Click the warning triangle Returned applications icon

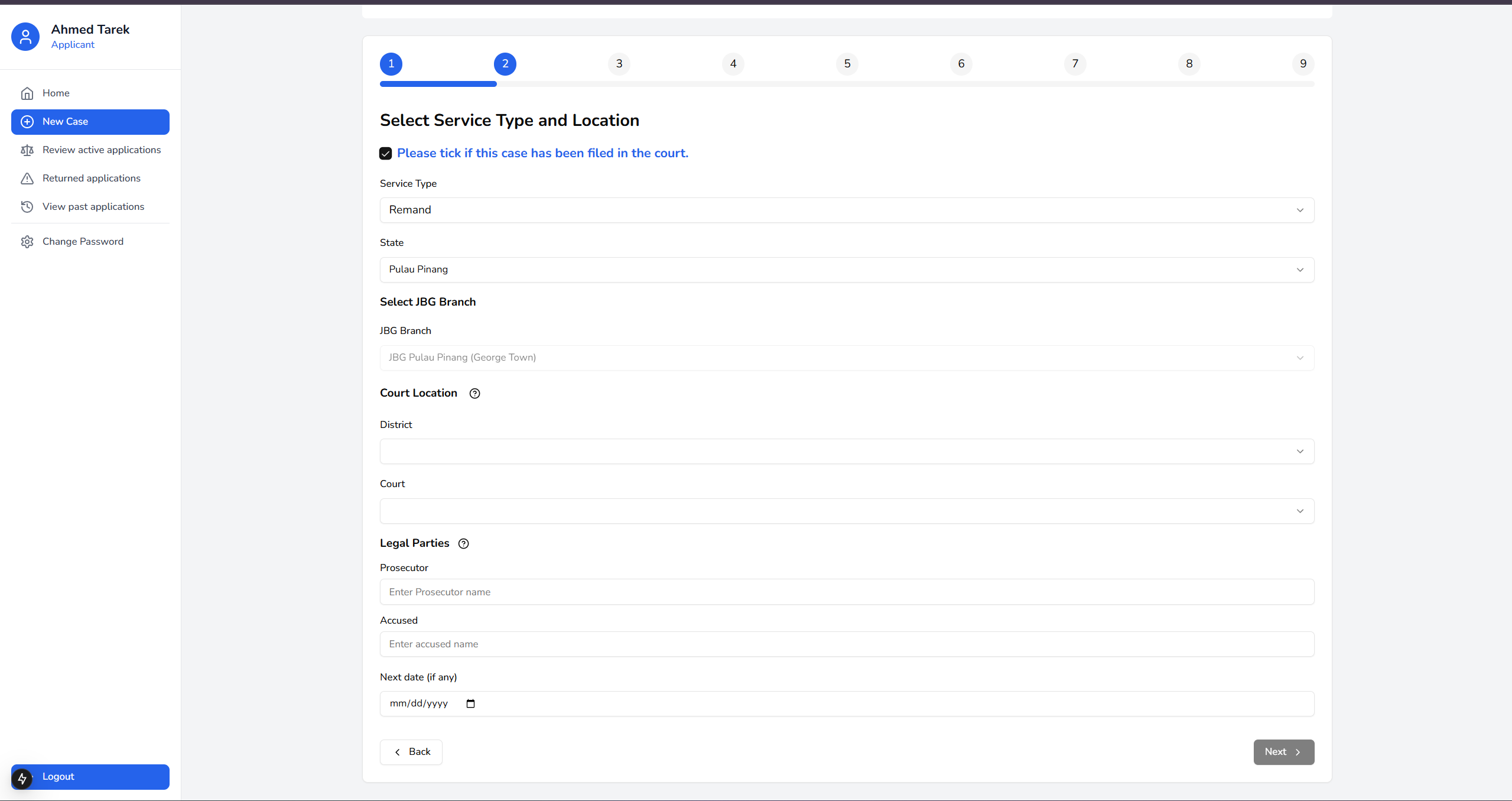27,179
